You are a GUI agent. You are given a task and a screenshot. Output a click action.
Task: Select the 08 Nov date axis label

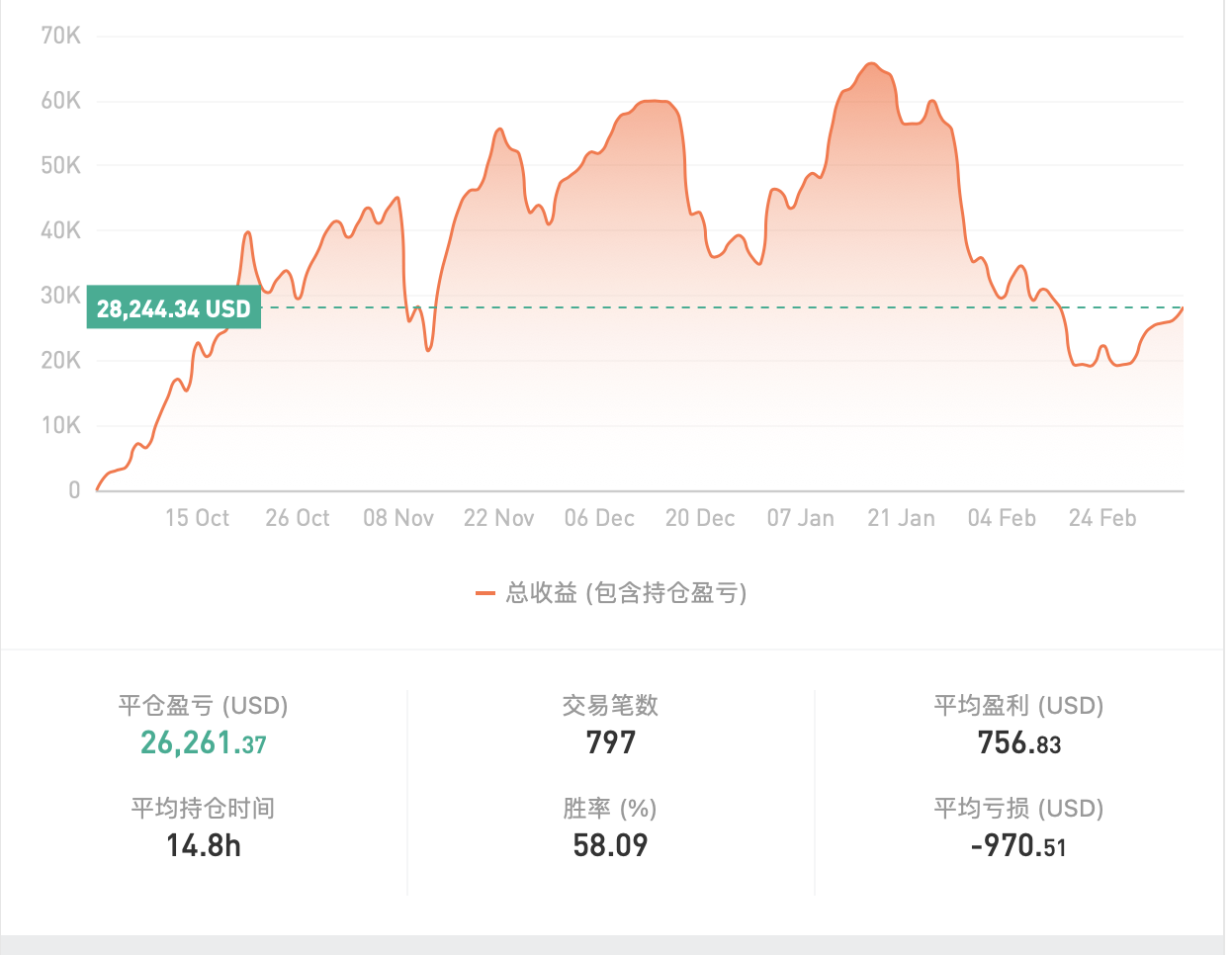click(398, 518)
